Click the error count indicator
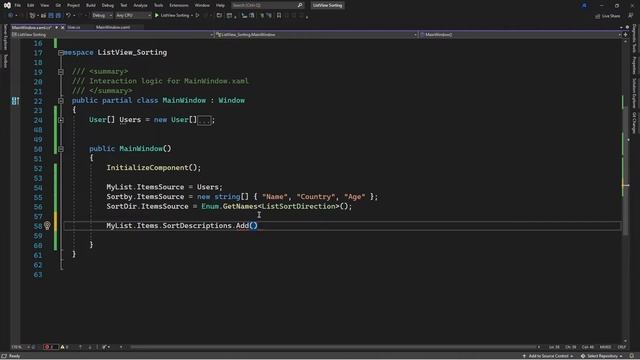This screenshot has width=640, height=360. [x=51, y=347]
